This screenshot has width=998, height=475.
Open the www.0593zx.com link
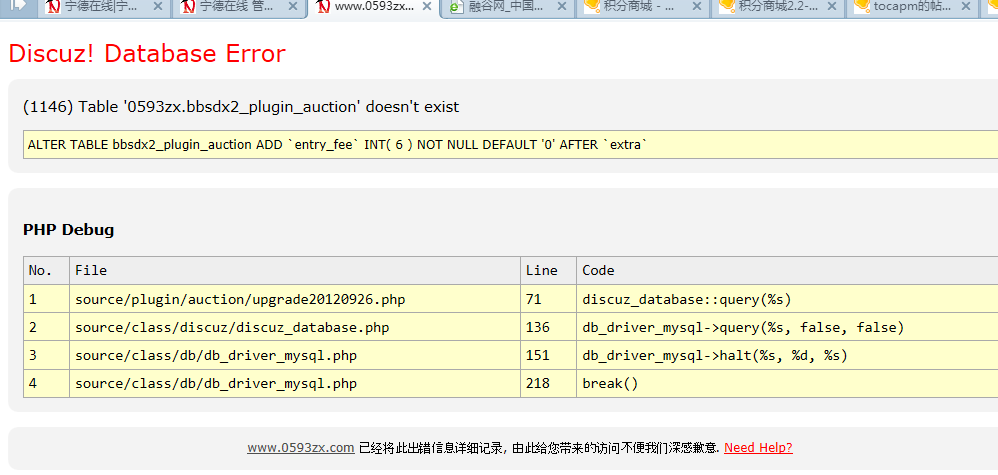[300, 448]
